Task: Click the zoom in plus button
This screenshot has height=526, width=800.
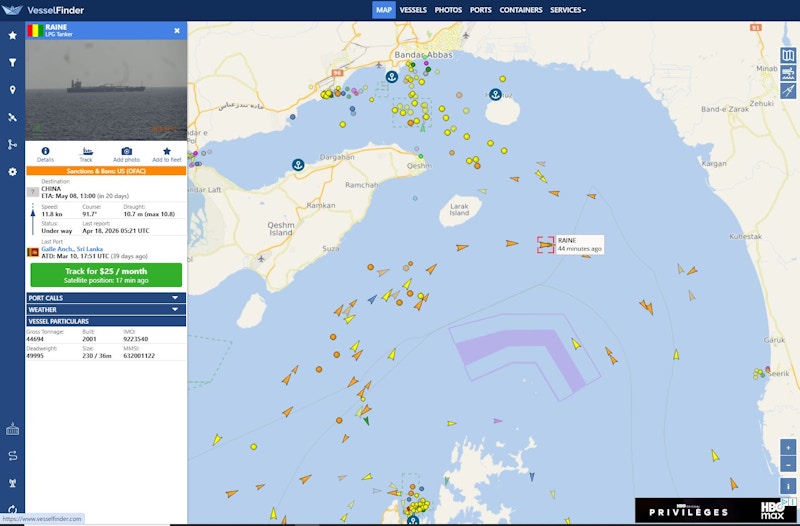Action: [788, 448]
